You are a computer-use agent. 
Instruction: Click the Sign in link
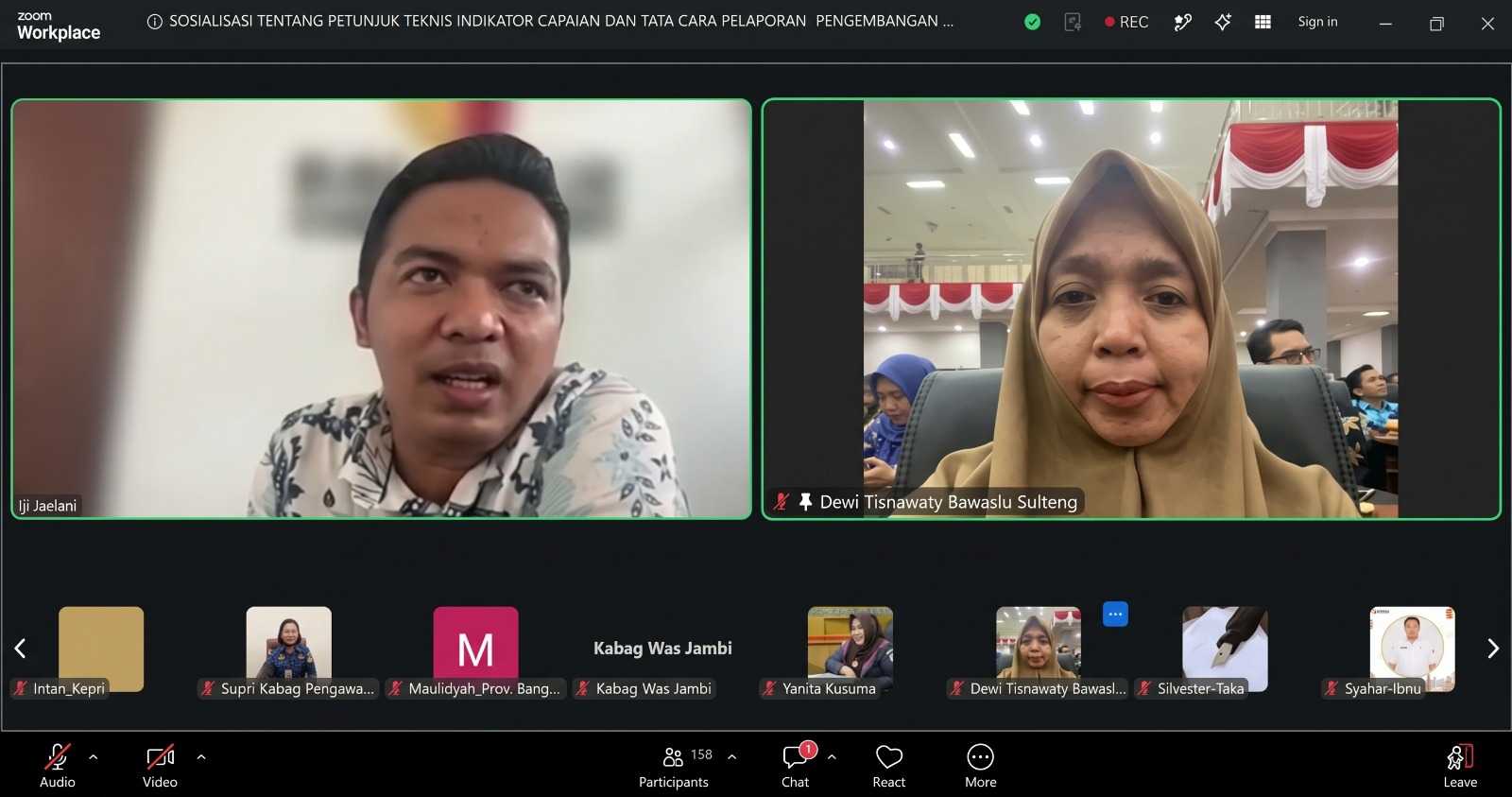point(1317,22)
